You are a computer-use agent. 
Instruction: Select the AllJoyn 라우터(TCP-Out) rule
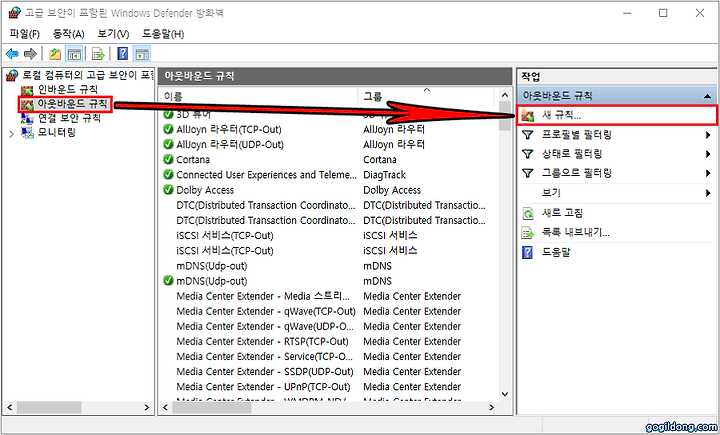pos(229,130)
